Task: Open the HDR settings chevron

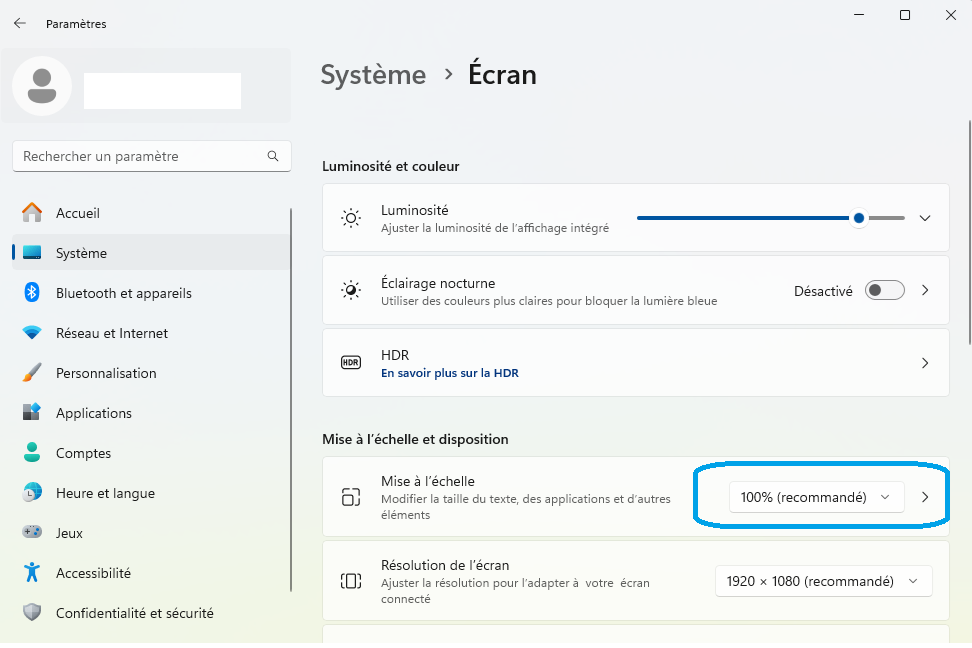Action: pos(925,363)
